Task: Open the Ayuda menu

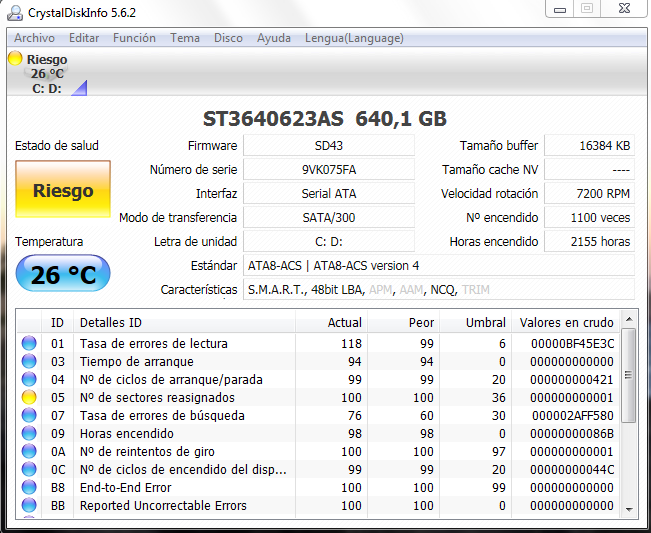Action: click(x=274, y=38)
